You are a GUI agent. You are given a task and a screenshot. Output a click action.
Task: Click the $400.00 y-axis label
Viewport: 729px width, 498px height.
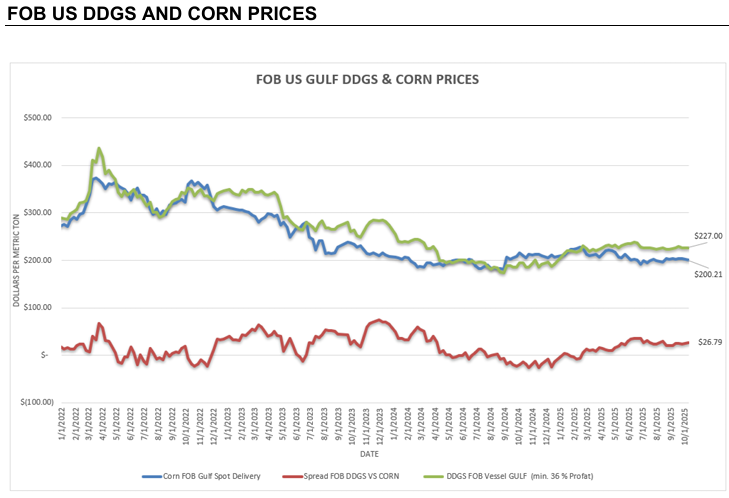coord(38,165)
